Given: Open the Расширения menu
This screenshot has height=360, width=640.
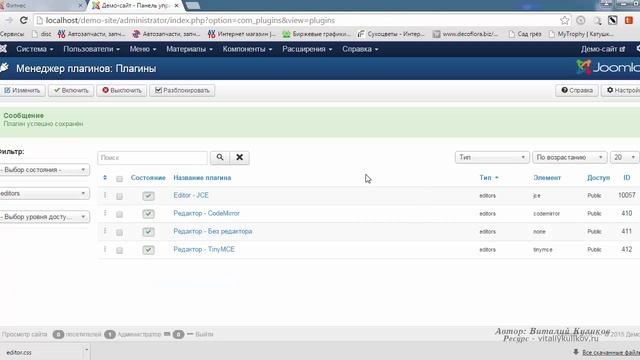Looking at the screenshot, I should [307, 49].
